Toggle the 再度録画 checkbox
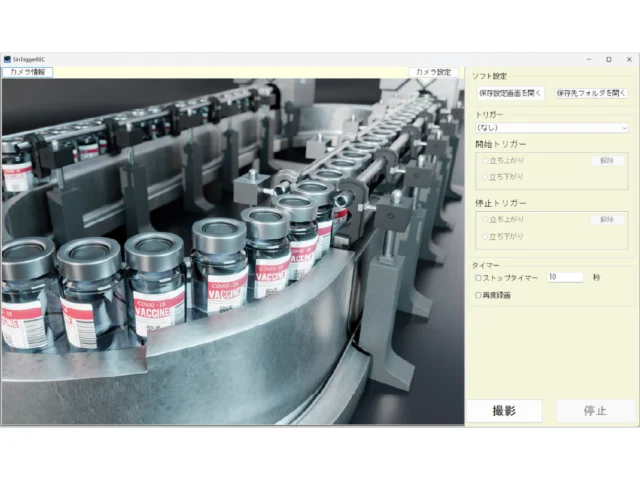The image size is (640, 480). point(478,295)
